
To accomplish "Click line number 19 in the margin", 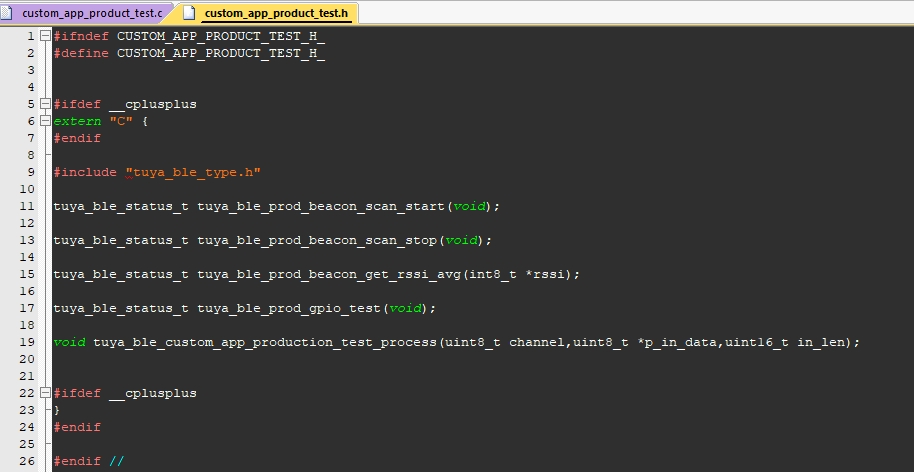I will pyautogui.click(x=27, y=342).
